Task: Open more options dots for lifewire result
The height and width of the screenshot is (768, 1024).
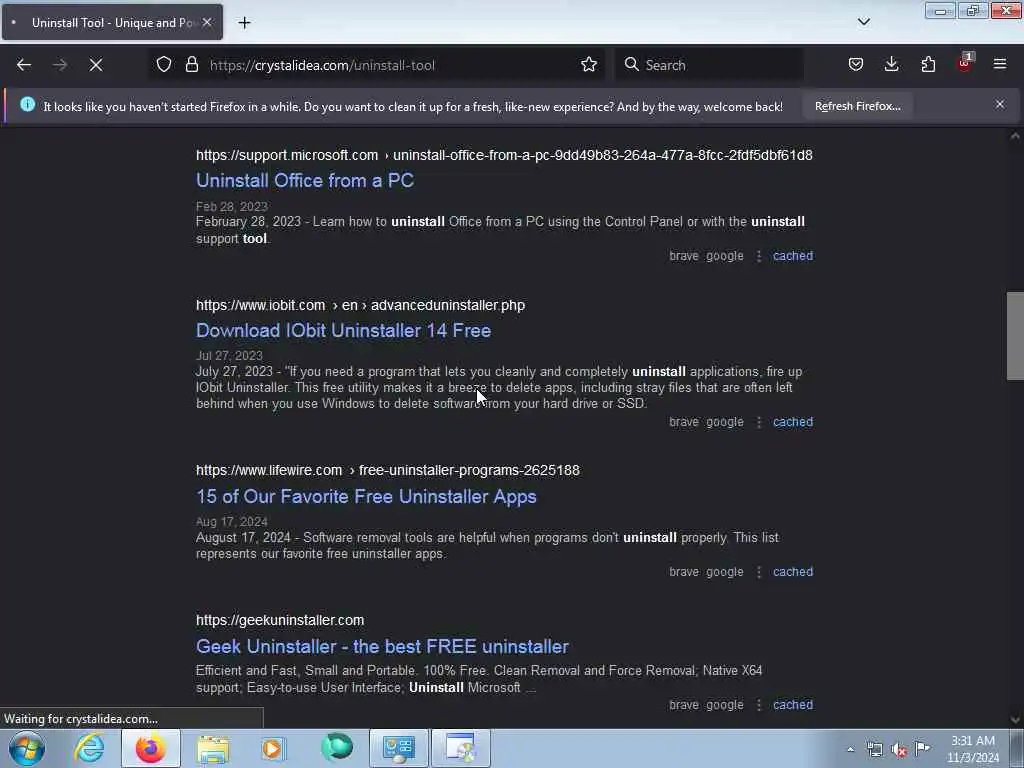Action: pos(758,572)
